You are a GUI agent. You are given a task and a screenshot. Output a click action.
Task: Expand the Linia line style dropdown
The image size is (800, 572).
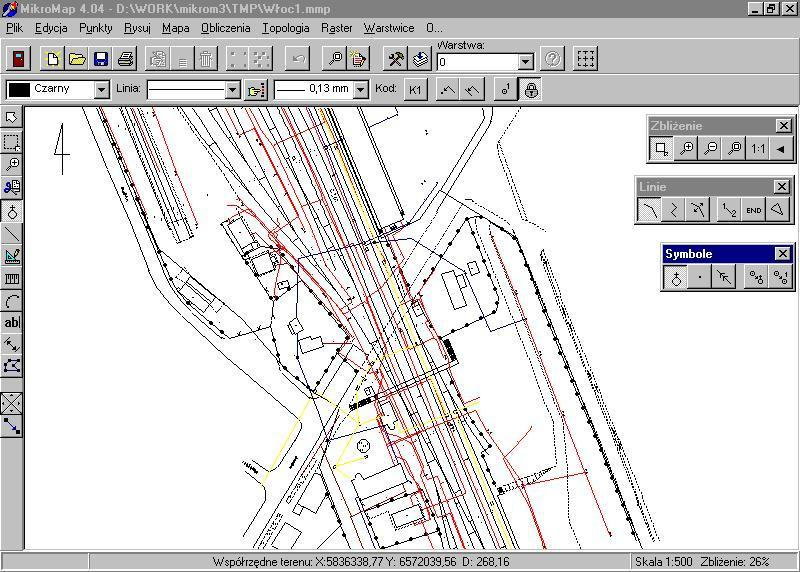[232, 90]
